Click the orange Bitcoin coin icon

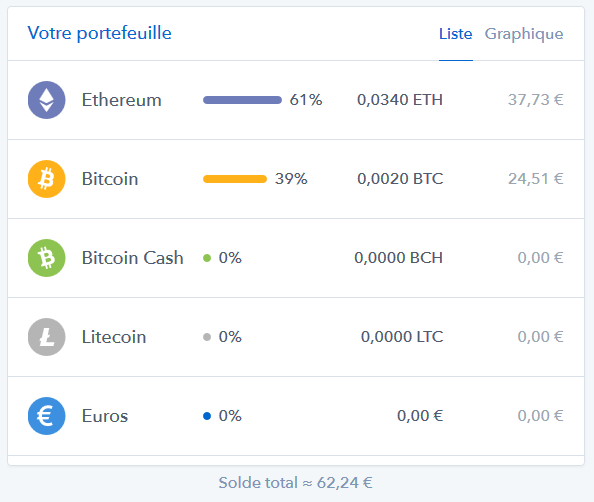47,179
